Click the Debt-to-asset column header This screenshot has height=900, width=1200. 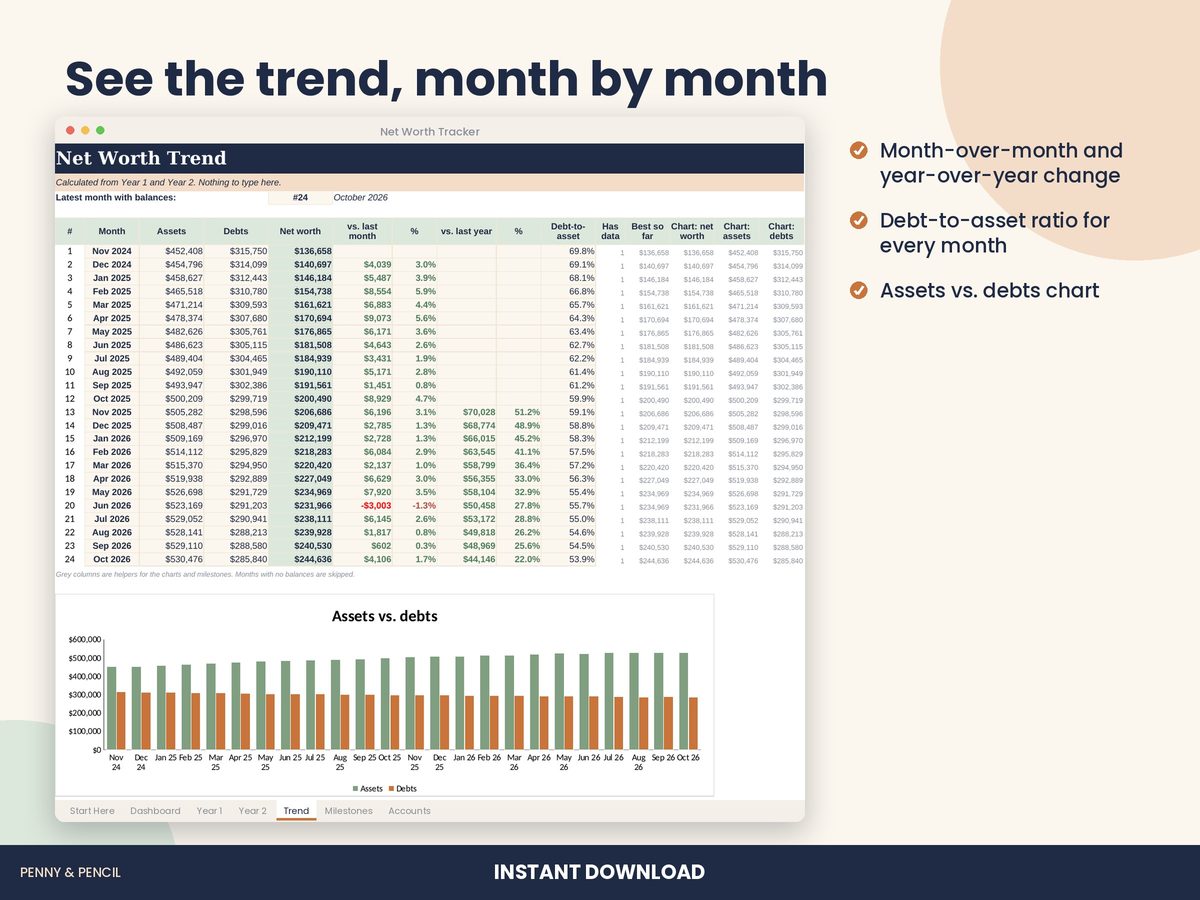(x=568, y=231)
